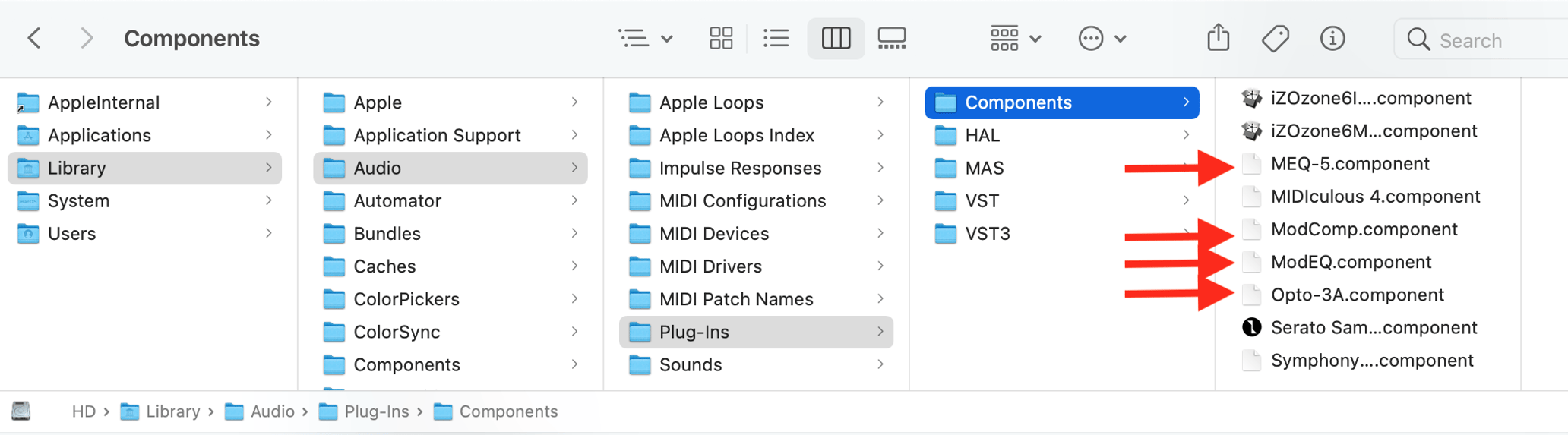1568x435 pixels.
Task: Select the VST3 folder
Action: point(1062,233)
